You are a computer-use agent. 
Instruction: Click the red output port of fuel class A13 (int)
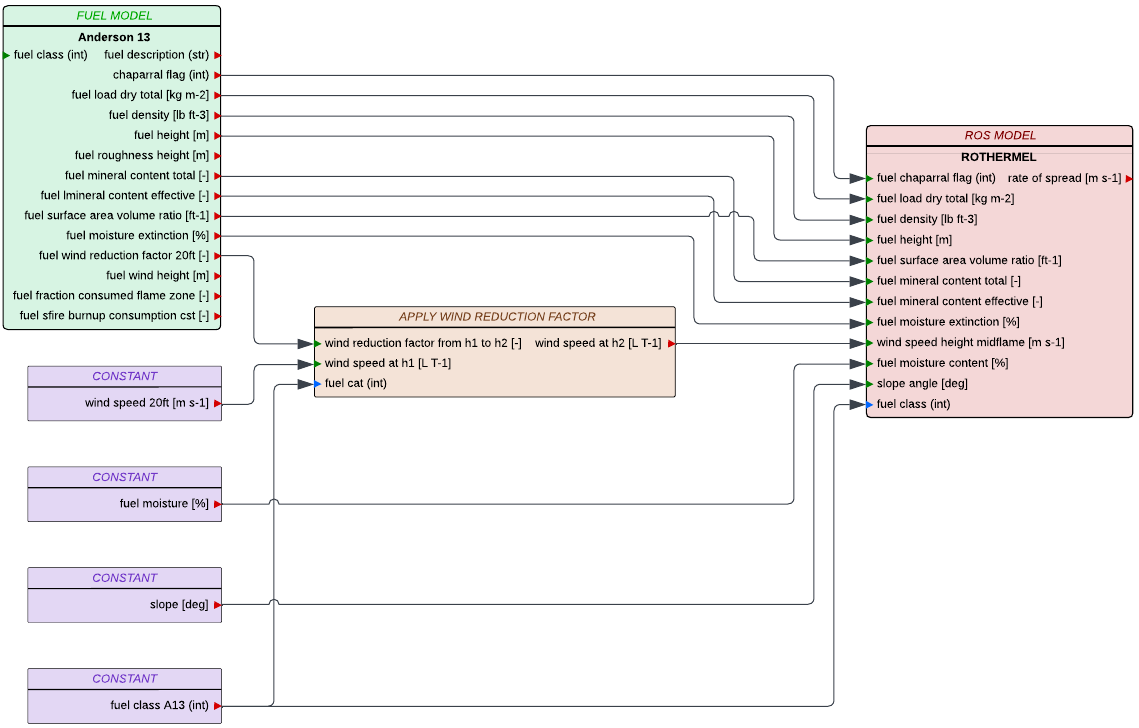click(x=217, y=706)
